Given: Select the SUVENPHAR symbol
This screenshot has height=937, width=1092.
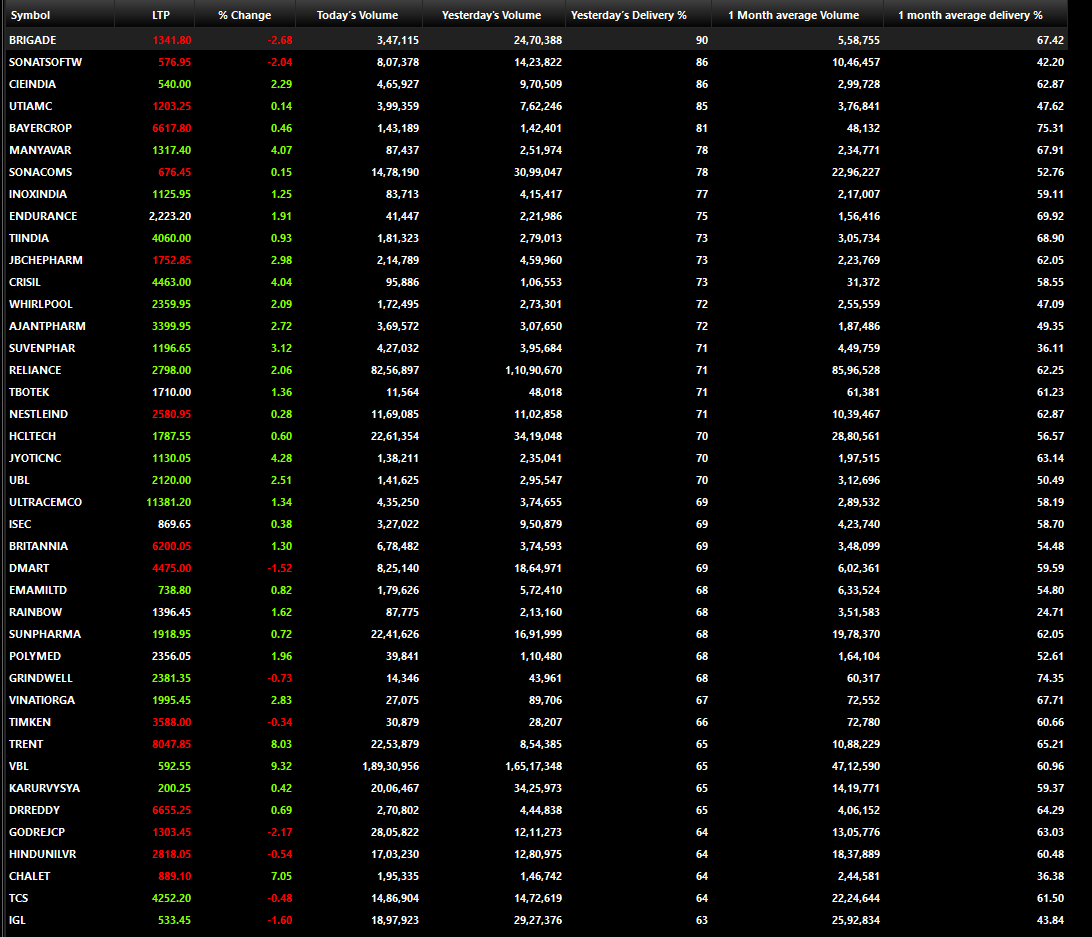Looking at the screenshot, I should pyautogui.click(x=42, y=348).
